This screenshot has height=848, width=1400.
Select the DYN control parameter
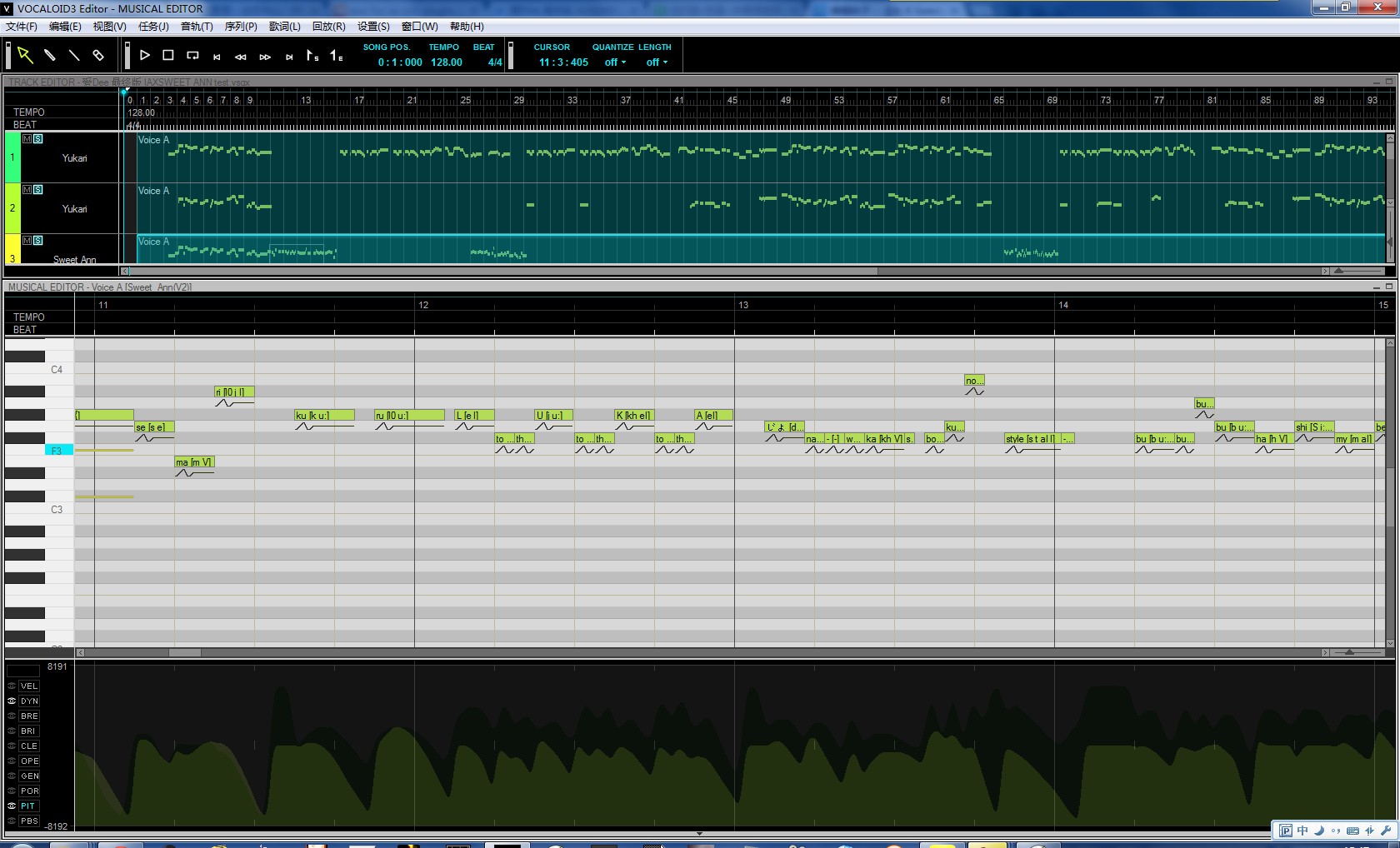[x=29, y=701]
